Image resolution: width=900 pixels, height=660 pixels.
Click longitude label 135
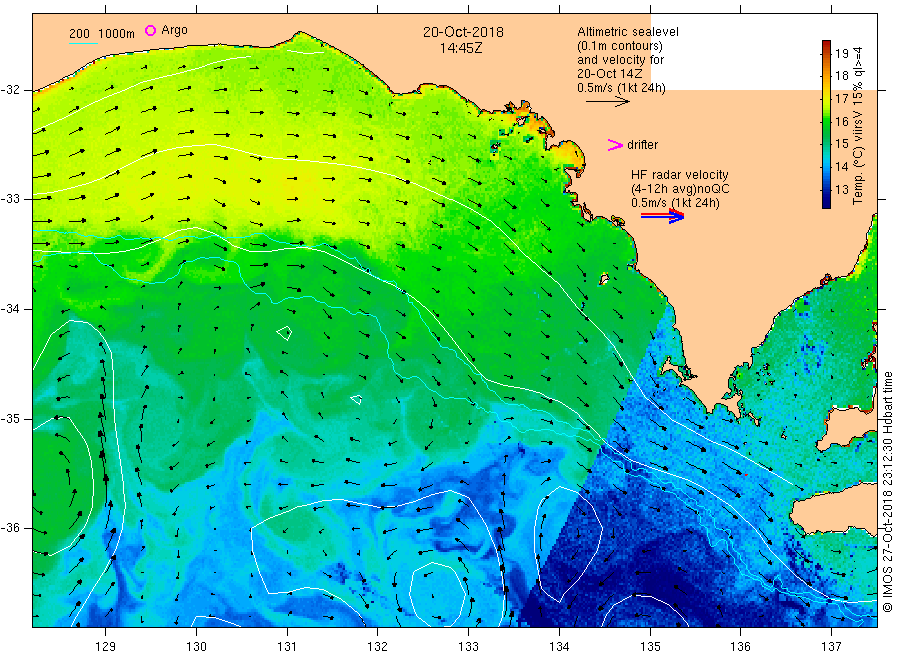(650, 647)
